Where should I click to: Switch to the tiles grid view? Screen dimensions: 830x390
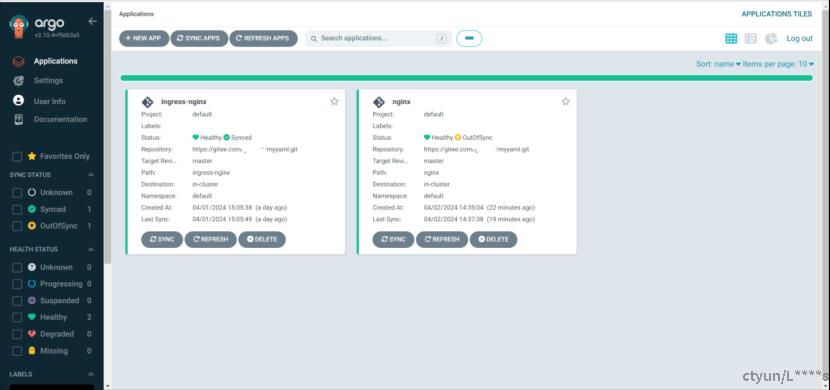(x=731, y=39)
